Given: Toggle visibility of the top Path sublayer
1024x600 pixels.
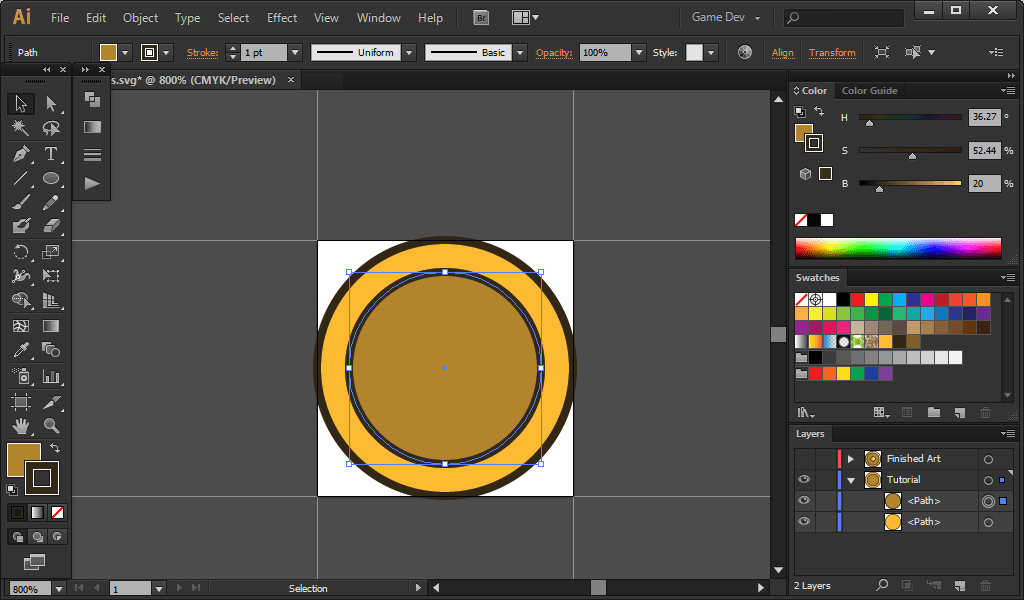Looking at the screenshot, I should [x=804, y=501].
